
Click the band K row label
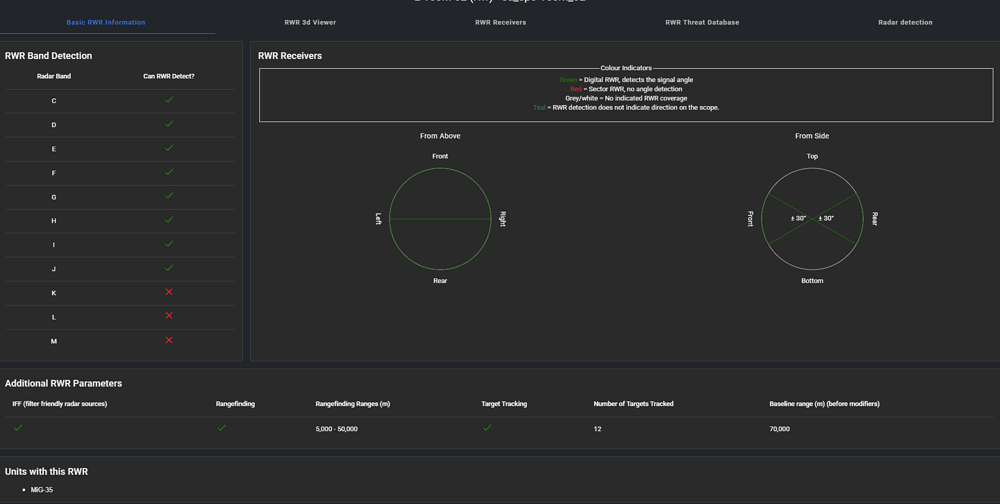point(54,293)
